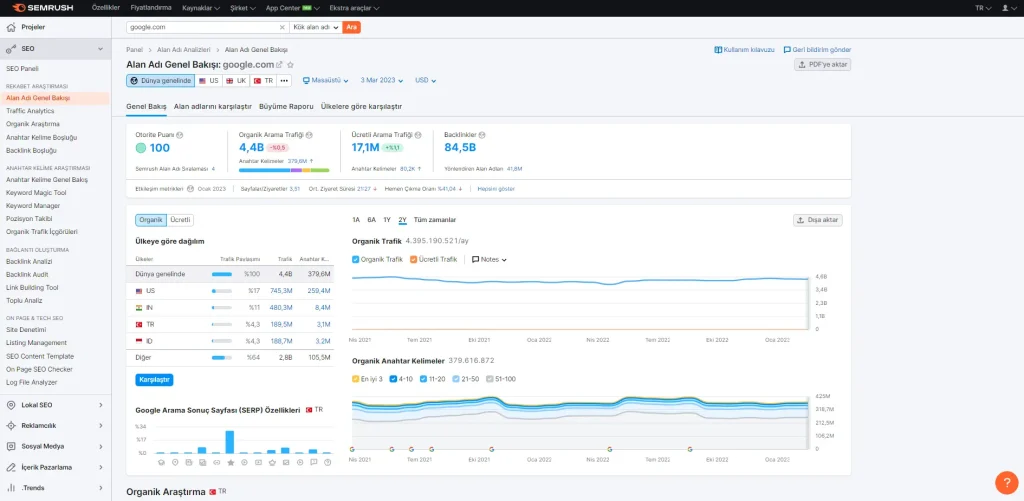Toggle 21-50 positions checkbox
The width and height of the screenshot is (1024, 501).
[456, 378]
